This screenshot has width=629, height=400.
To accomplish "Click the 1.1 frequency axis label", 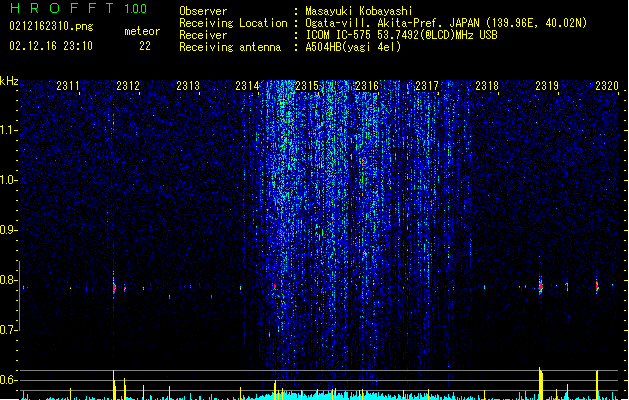I will (8, 130).
